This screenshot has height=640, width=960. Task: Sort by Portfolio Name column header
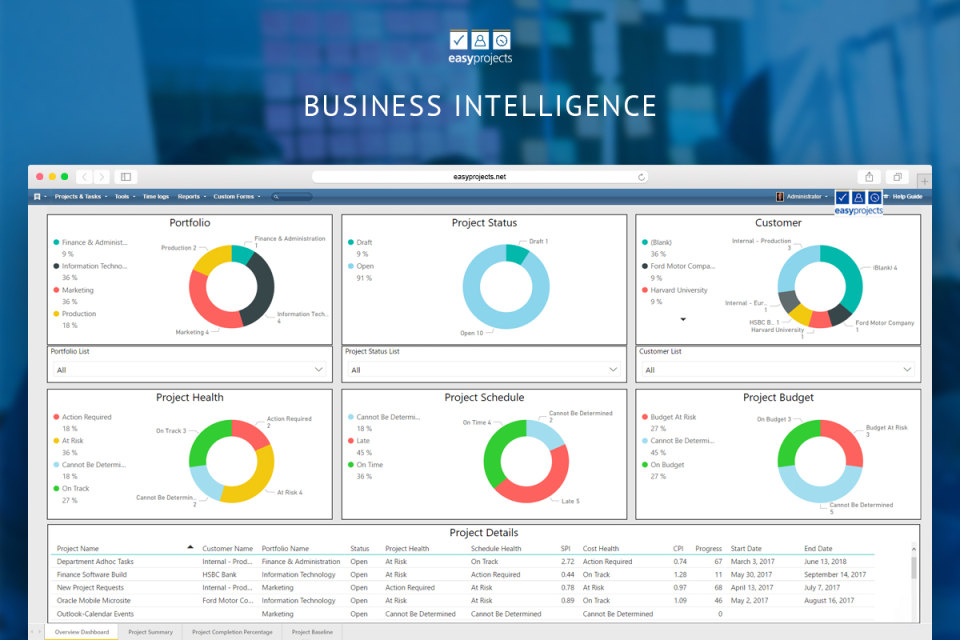(285, 549)
